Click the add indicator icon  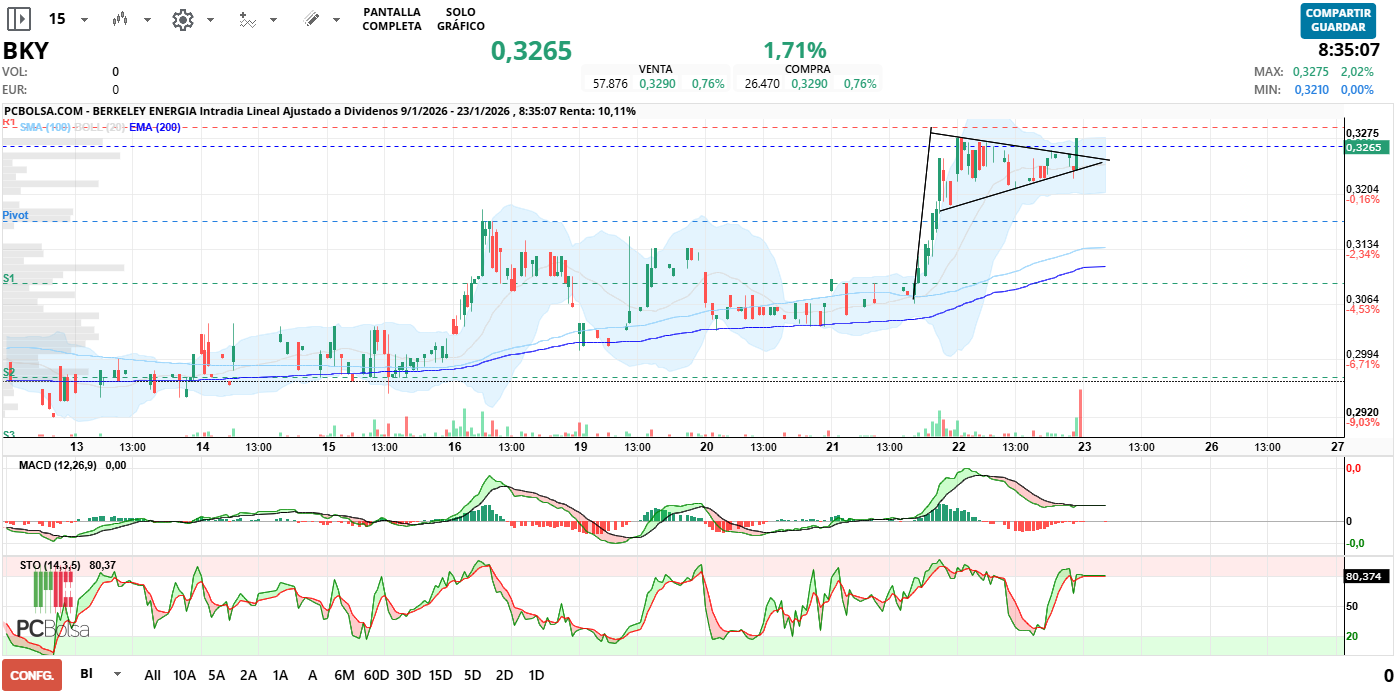(x=247, y=19)
